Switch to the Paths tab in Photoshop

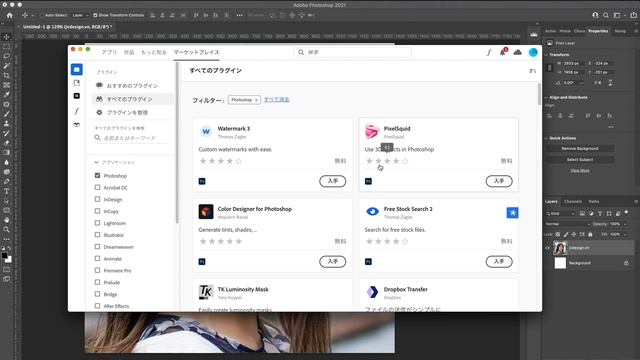pyautogui.click(x=594, y=202)
